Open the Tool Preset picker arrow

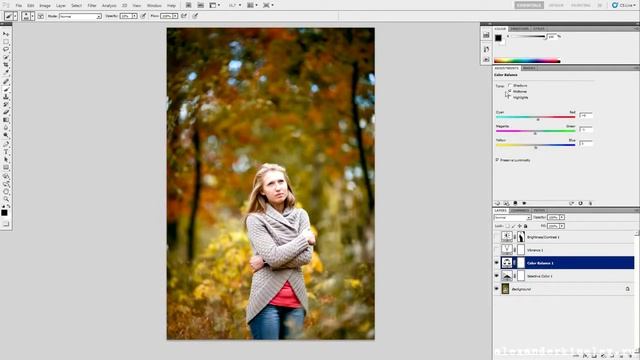(x=16, y=16)
